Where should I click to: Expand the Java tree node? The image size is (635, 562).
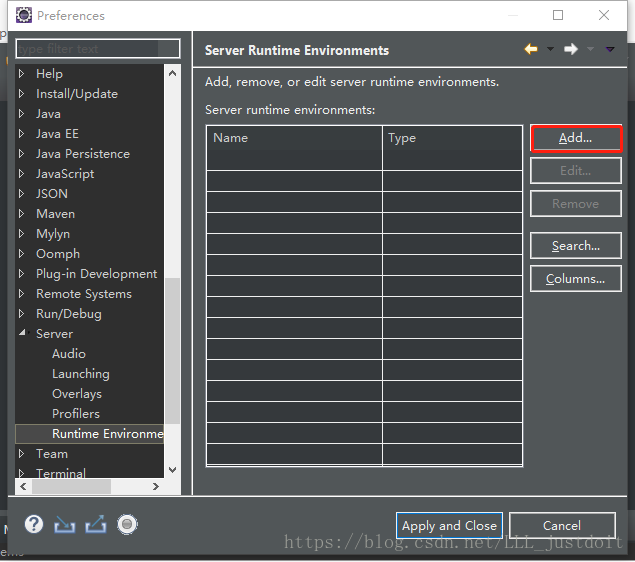[21, 114]
